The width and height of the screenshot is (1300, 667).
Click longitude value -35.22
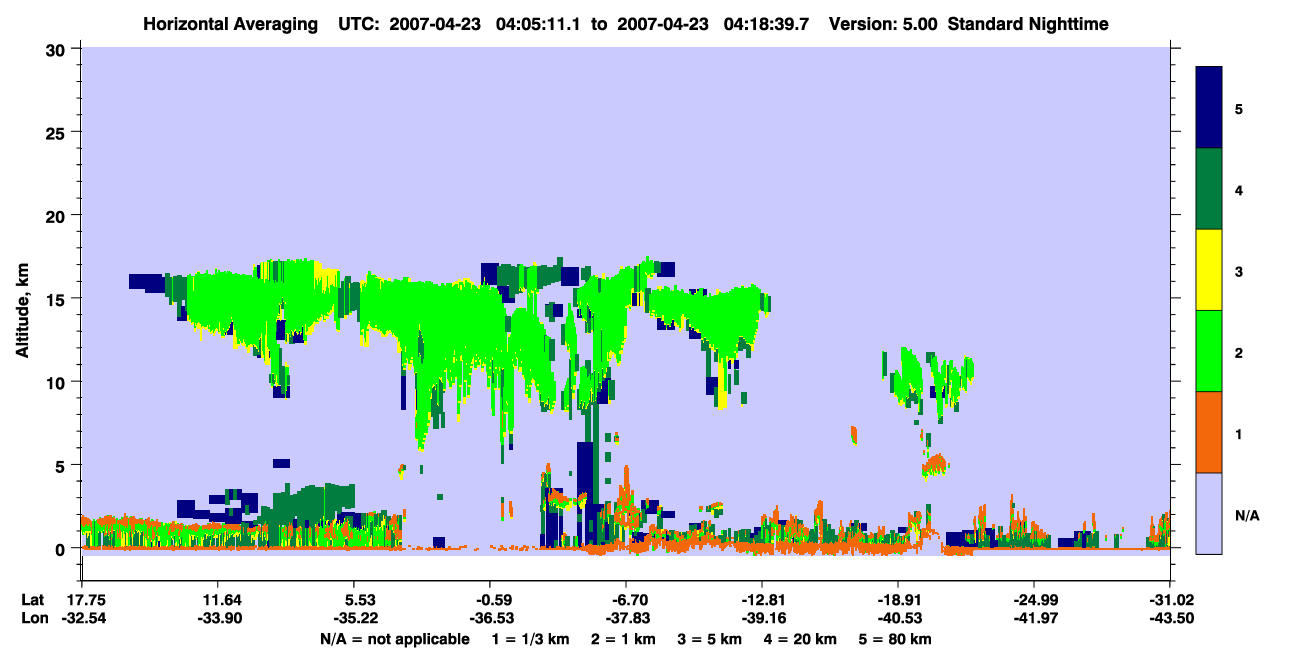(x=354, y=618)
